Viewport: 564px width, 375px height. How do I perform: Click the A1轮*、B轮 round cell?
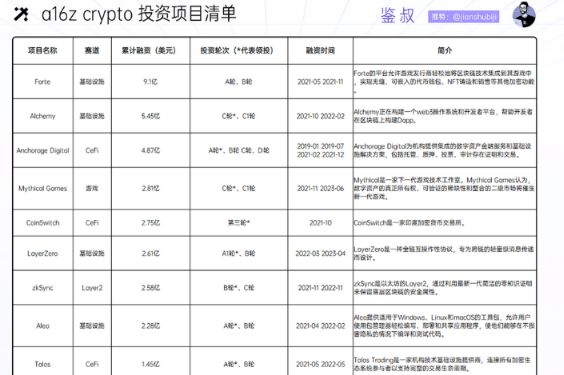[x=239, y=253]
